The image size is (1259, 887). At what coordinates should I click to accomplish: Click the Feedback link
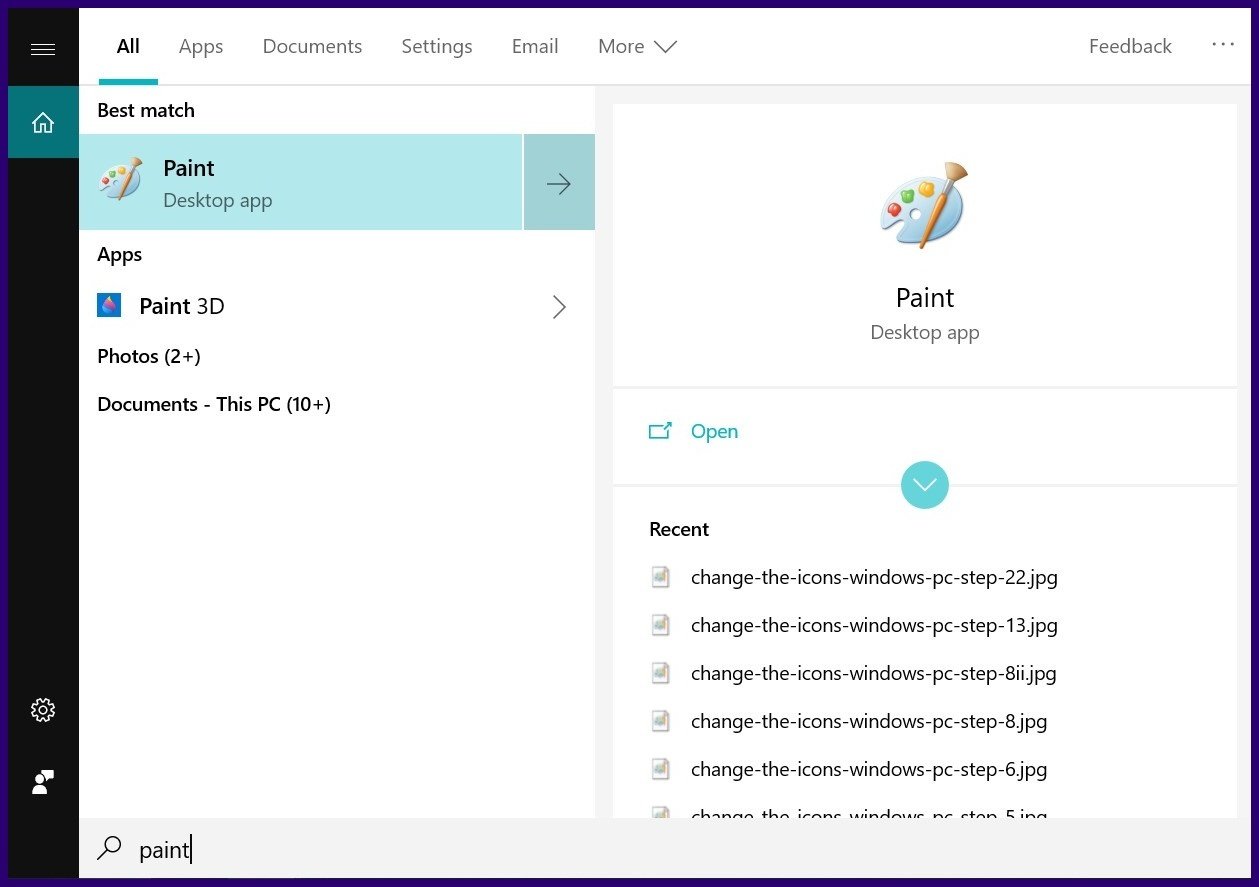point(1130,46)
